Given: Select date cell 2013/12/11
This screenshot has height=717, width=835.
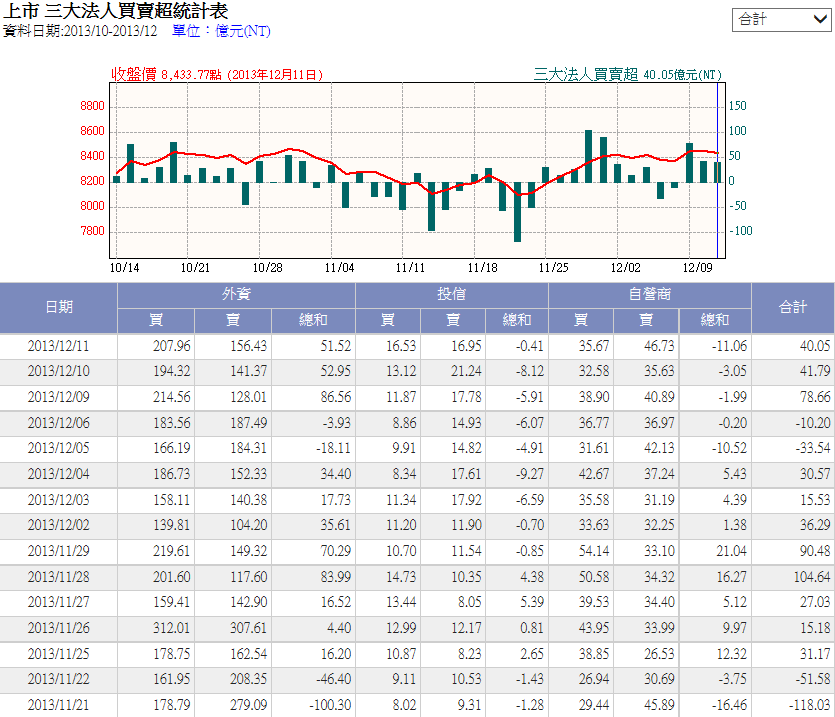Looking at the screenshot, I should 59,346.
